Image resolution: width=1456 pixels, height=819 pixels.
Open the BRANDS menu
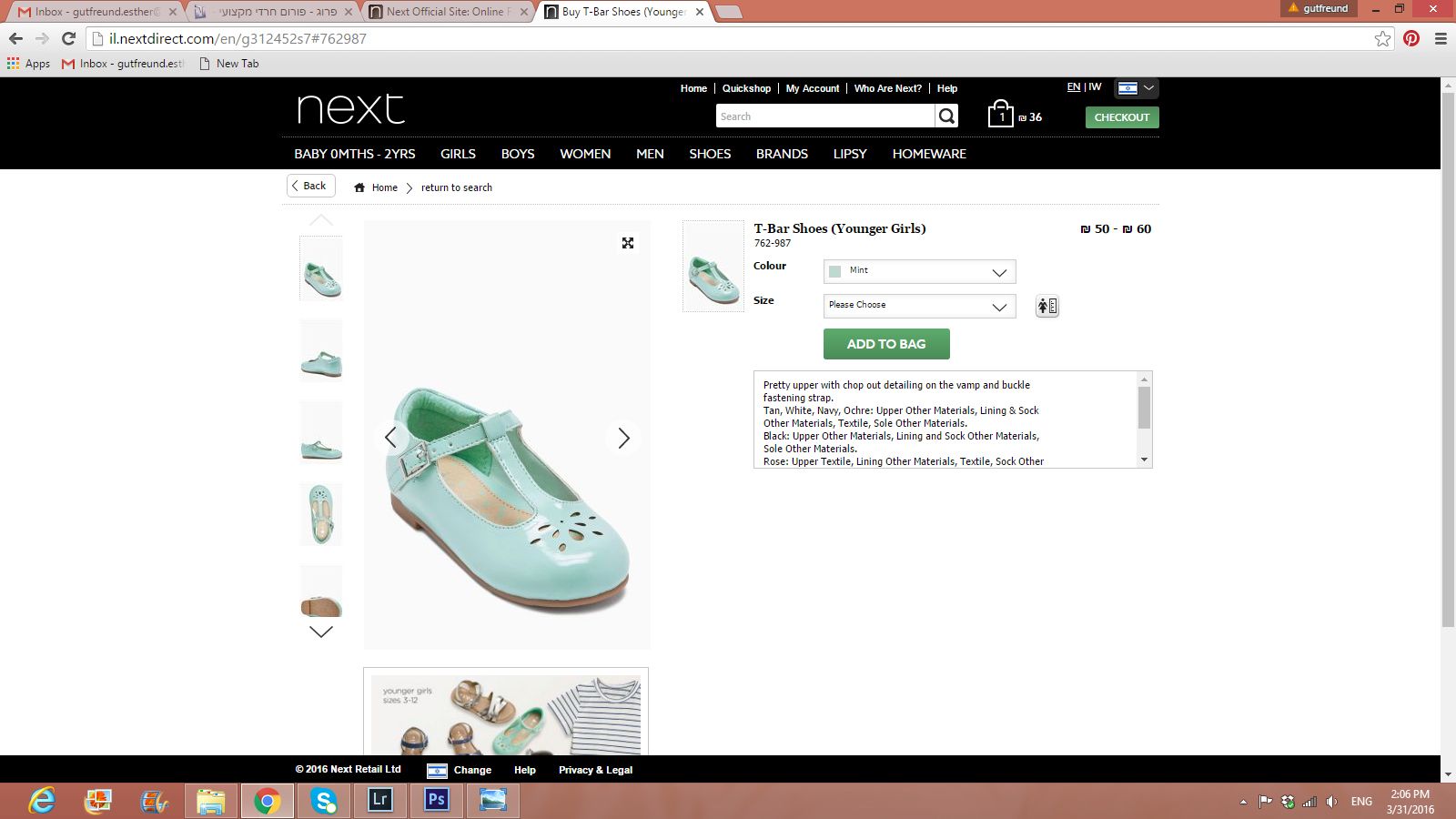[x=782, y=154]
